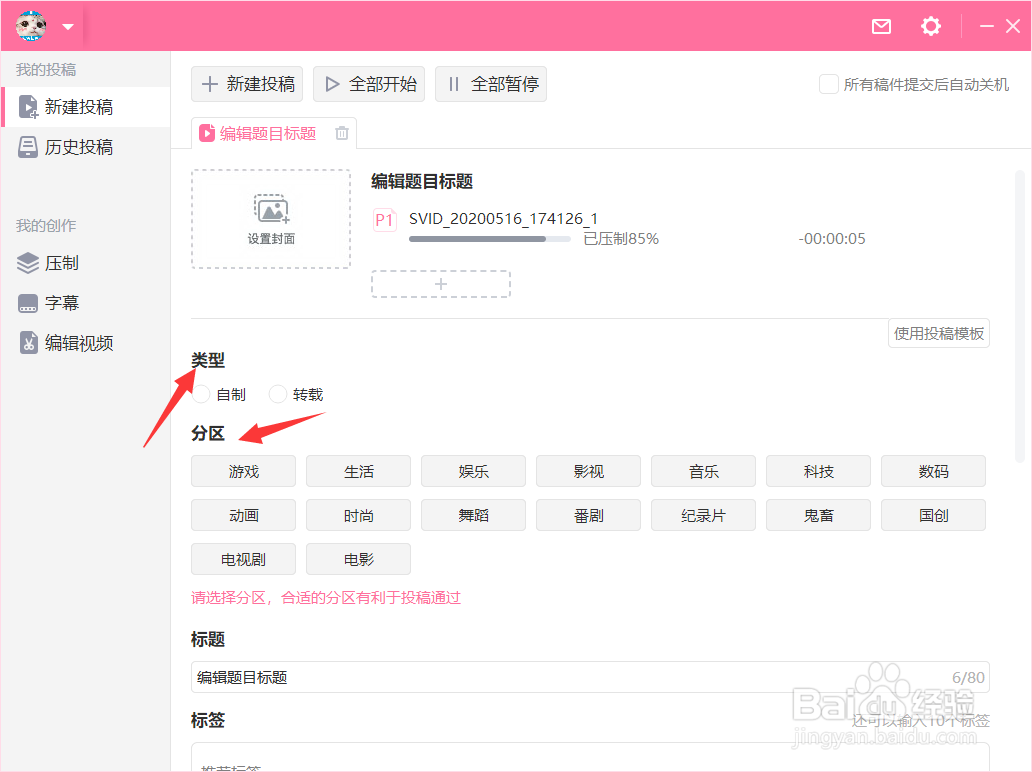Select the 自制 radio button
Image resolution: width=1032 pixels, height=772 pixels.
pyautogui.click(x=202, y=393)
